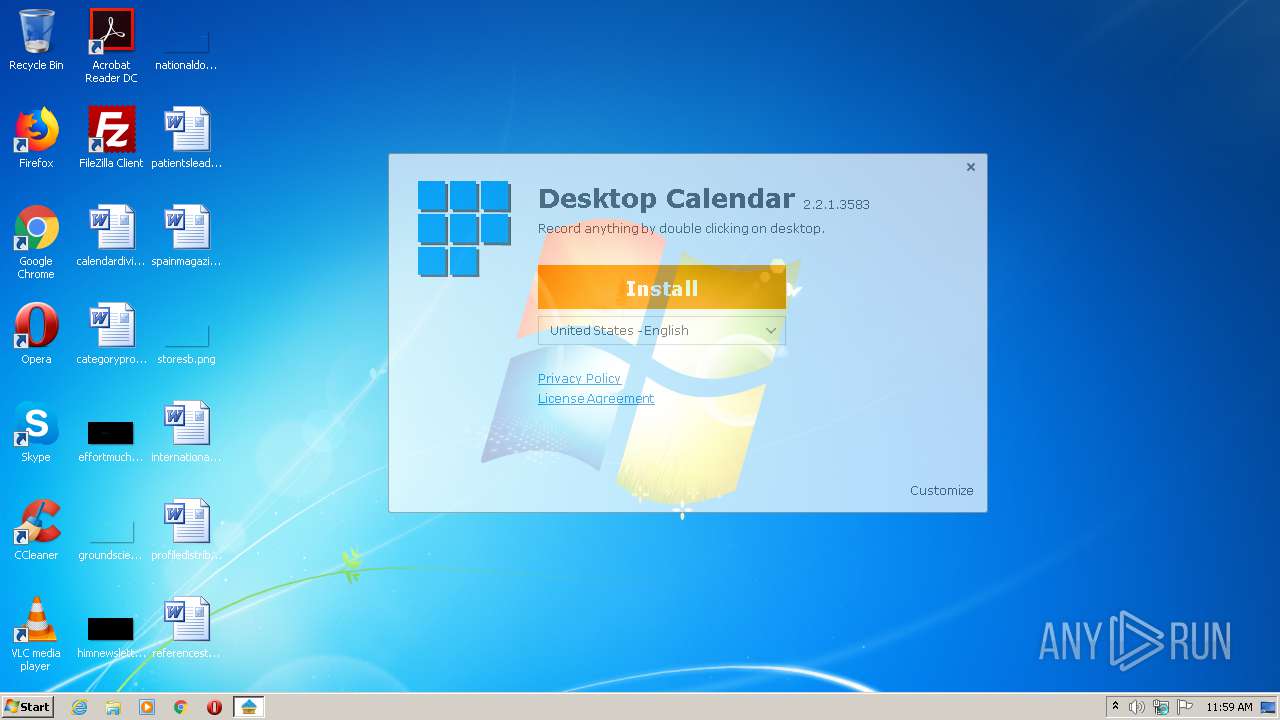Open the volume control tray icon
This screenshot has width=1280, height=720.
pyautogui.click(x=1137, y=707)
